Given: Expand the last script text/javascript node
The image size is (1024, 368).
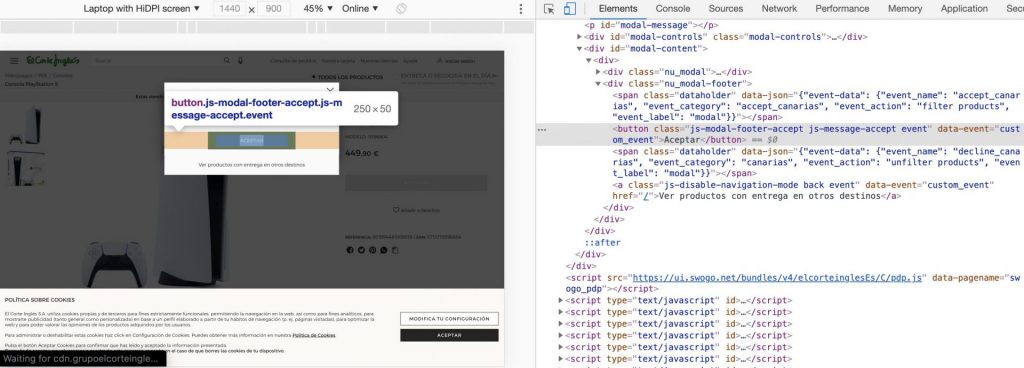Looking at the screenshot, I should (x=561, y=360).
